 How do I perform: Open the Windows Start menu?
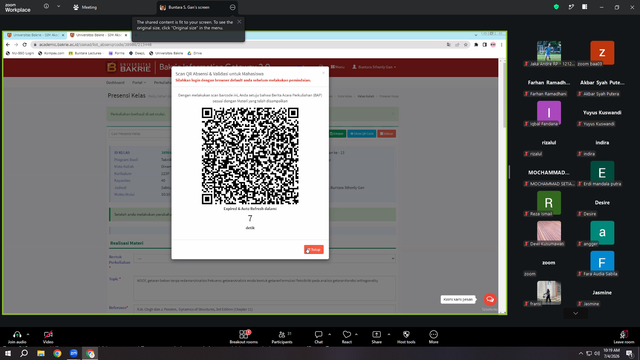tap(8, 353)
